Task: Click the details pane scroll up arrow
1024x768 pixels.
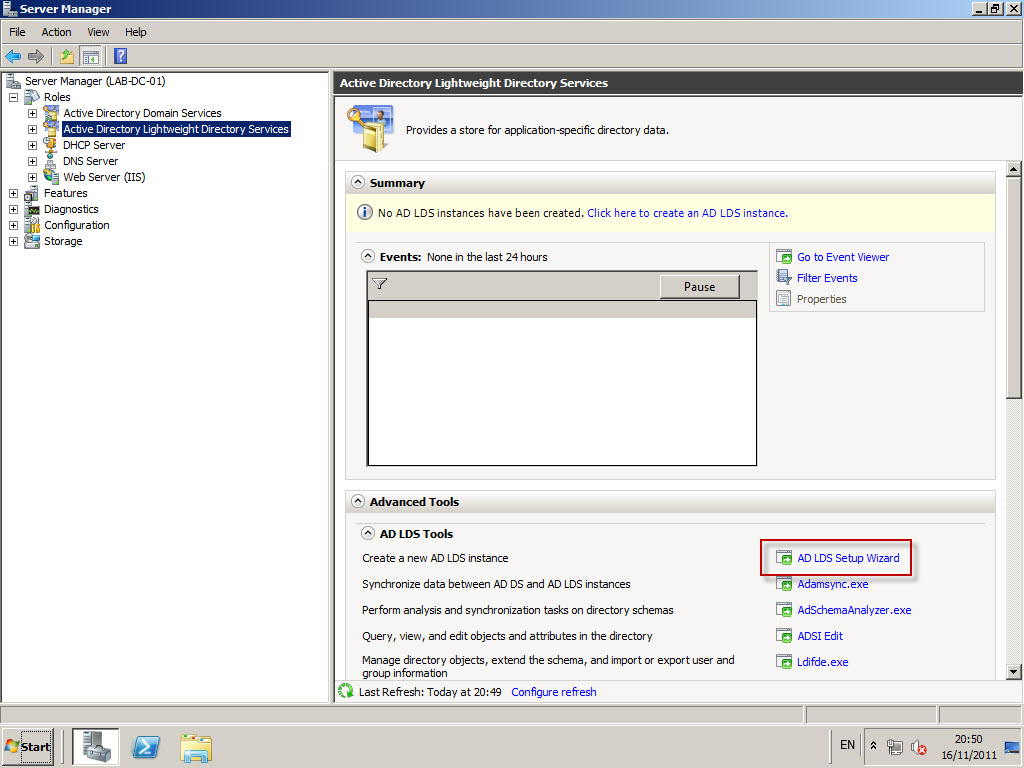Action: [x=1013, y=169]
